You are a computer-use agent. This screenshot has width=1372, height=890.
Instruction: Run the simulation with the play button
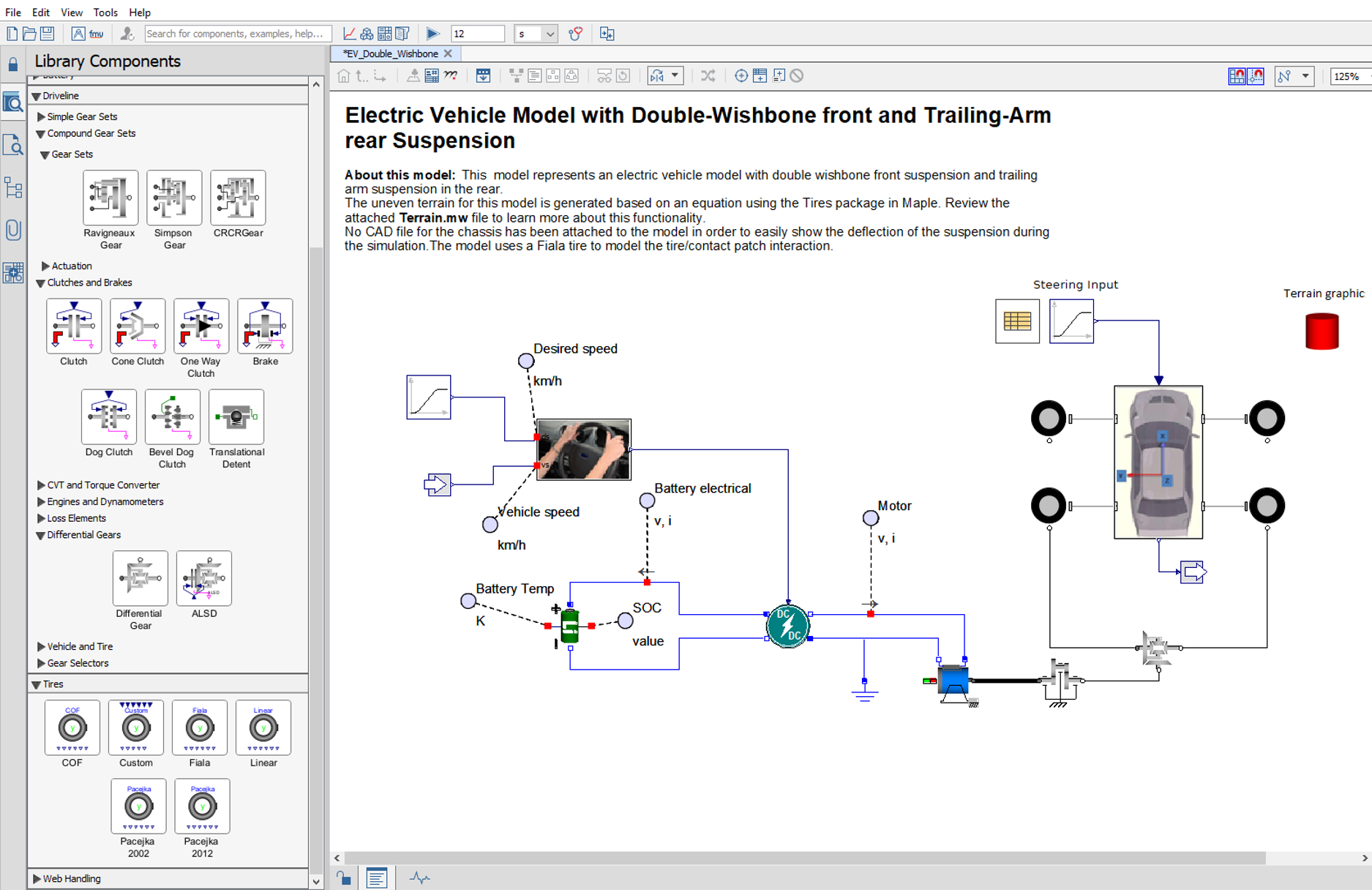pyautogui.click(x=432, y=34)
